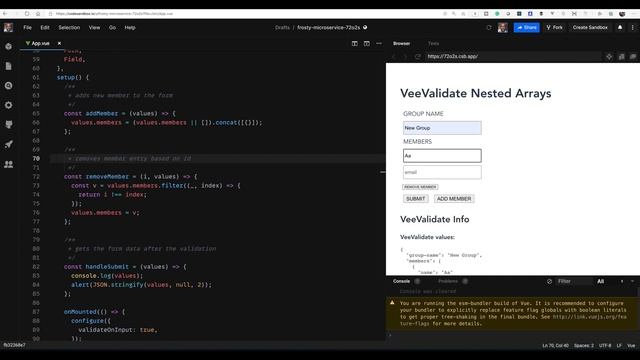Select the App.vue editor tab

pyautogui.click(x=40, y=43)
